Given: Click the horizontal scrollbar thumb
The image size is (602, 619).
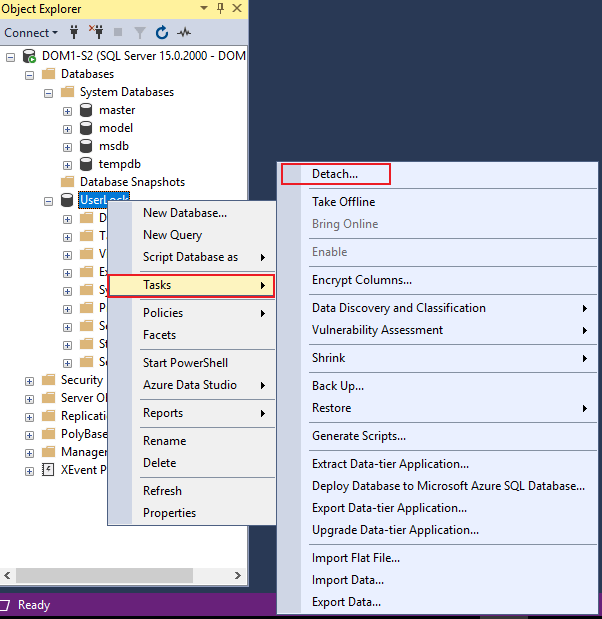Looking at the screenshot, I should click(104, 575).
